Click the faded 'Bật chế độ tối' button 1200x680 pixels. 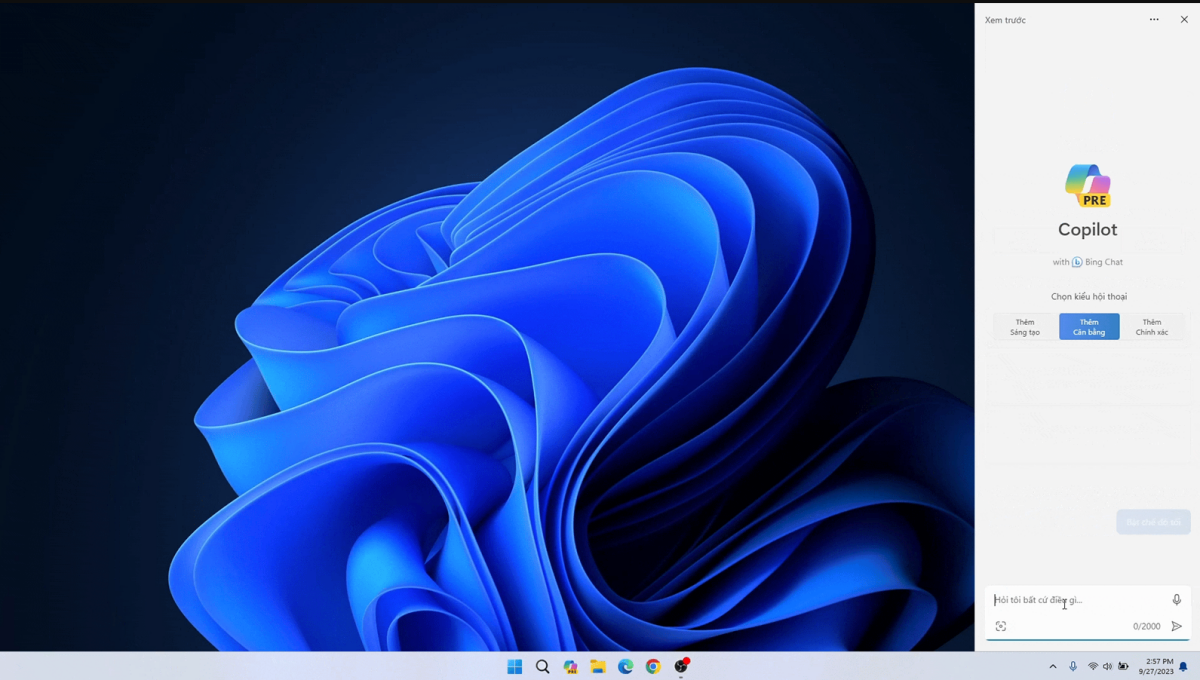(1153, 522)
